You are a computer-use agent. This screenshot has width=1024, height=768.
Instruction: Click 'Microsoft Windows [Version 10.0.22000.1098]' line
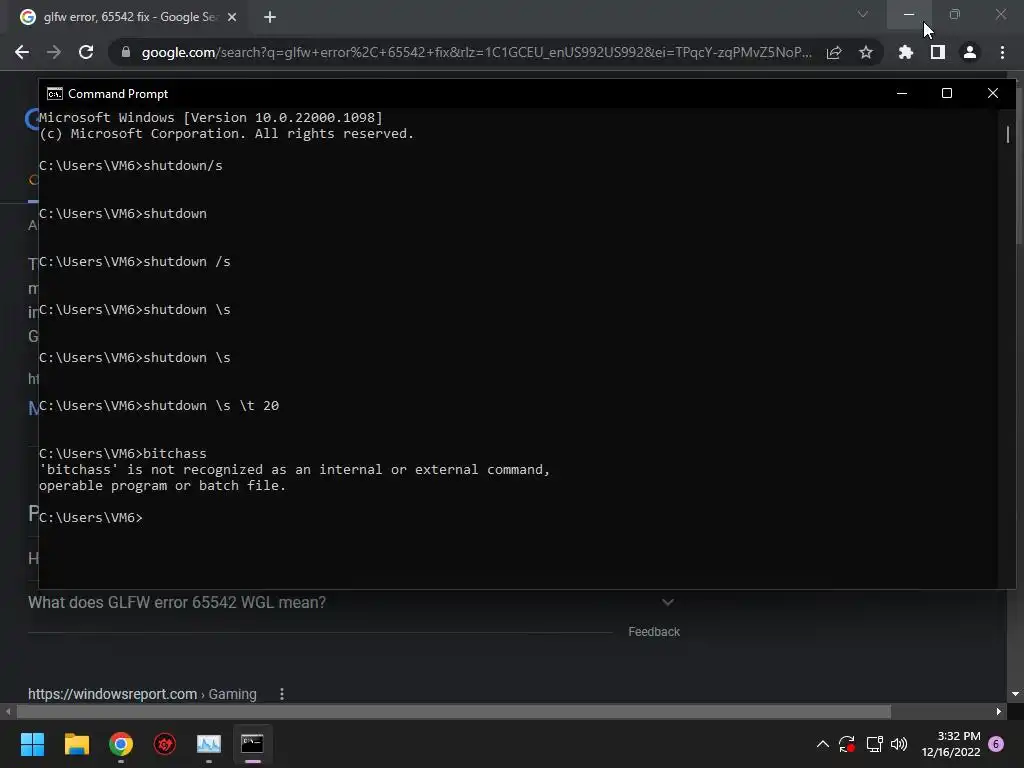click(x=210, y=118)
